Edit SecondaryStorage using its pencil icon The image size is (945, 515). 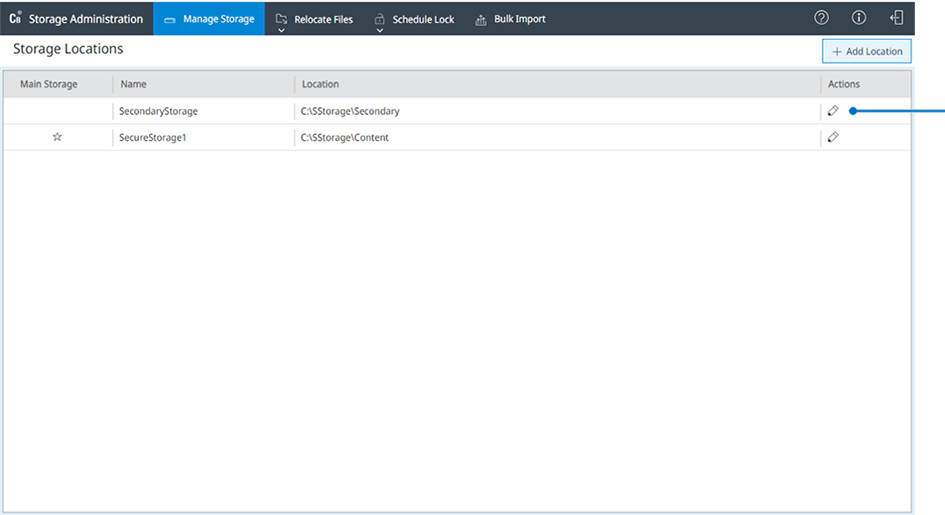[x=833, y=111]
